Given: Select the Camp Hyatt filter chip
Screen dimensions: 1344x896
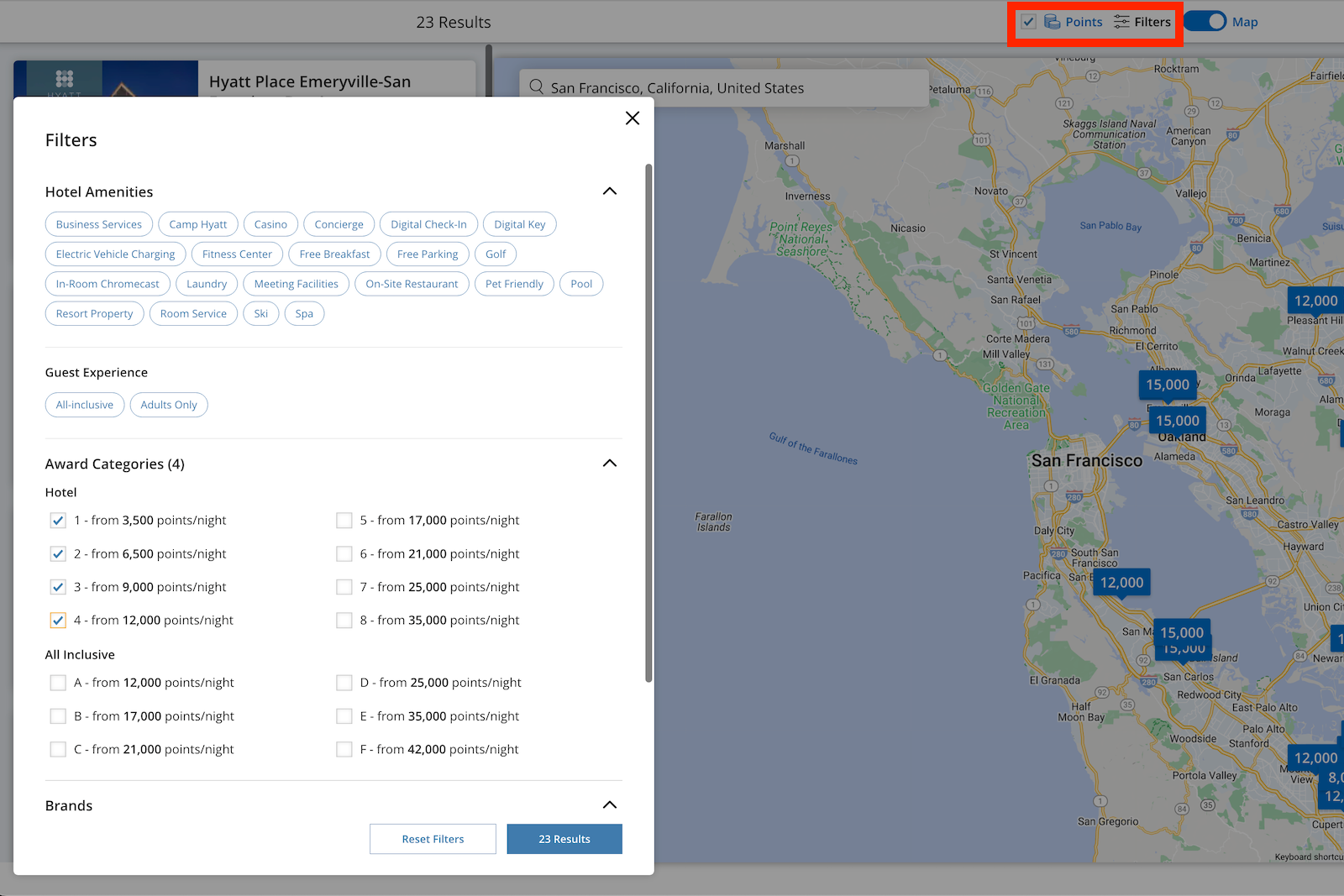Looking at the screenshot, I should (197, 224).
